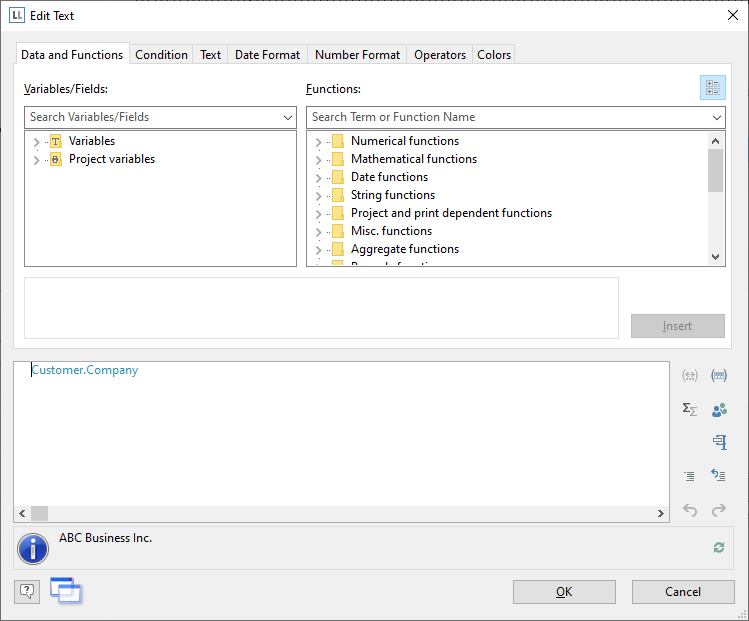Toggle the functions list view mode button
The image size is (749, 621).
[712, 89]
